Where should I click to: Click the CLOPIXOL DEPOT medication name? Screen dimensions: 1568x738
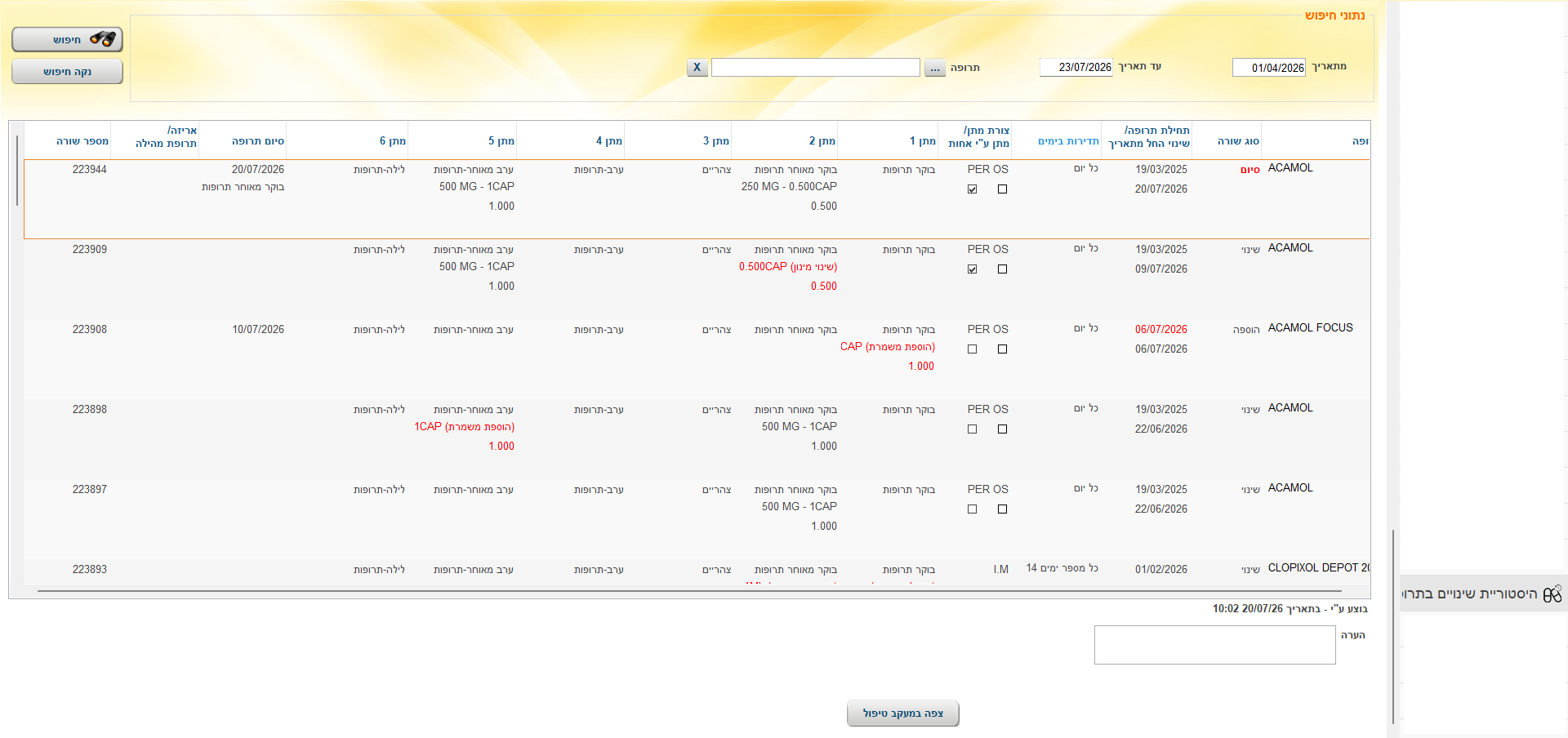1318,567
